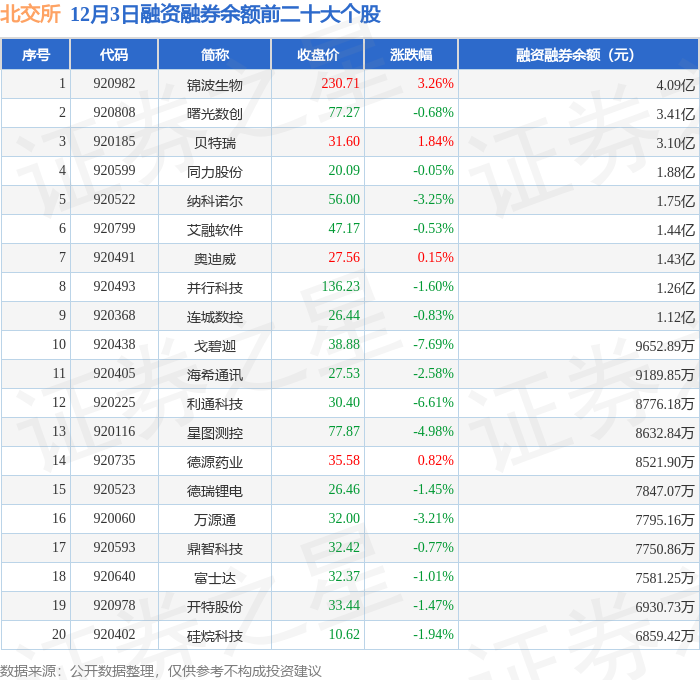
Task: Click the 0.82% change value
Action: (435, 461)
